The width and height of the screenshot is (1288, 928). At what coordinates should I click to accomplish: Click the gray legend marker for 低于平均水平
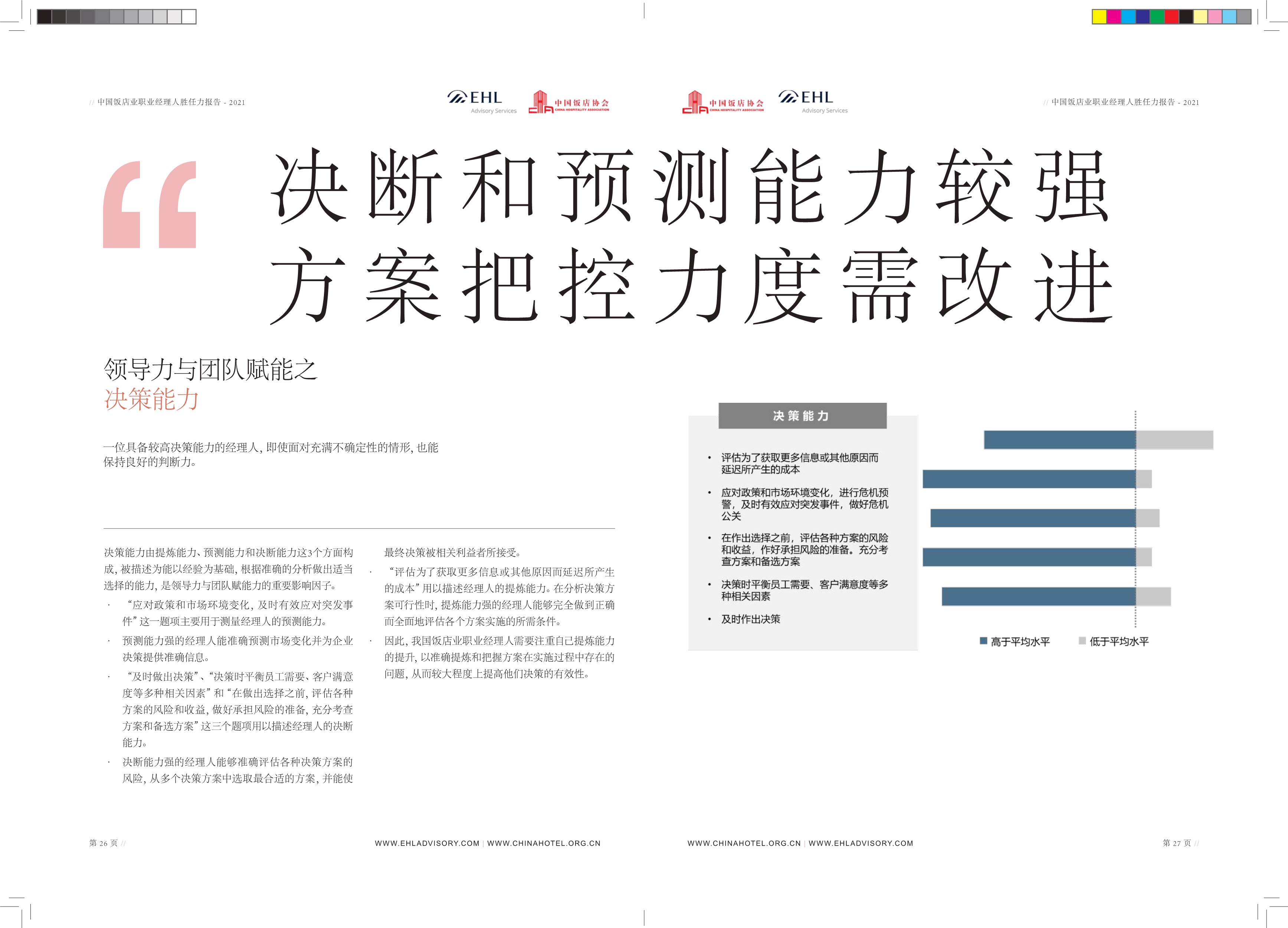tap(1082, 641)
